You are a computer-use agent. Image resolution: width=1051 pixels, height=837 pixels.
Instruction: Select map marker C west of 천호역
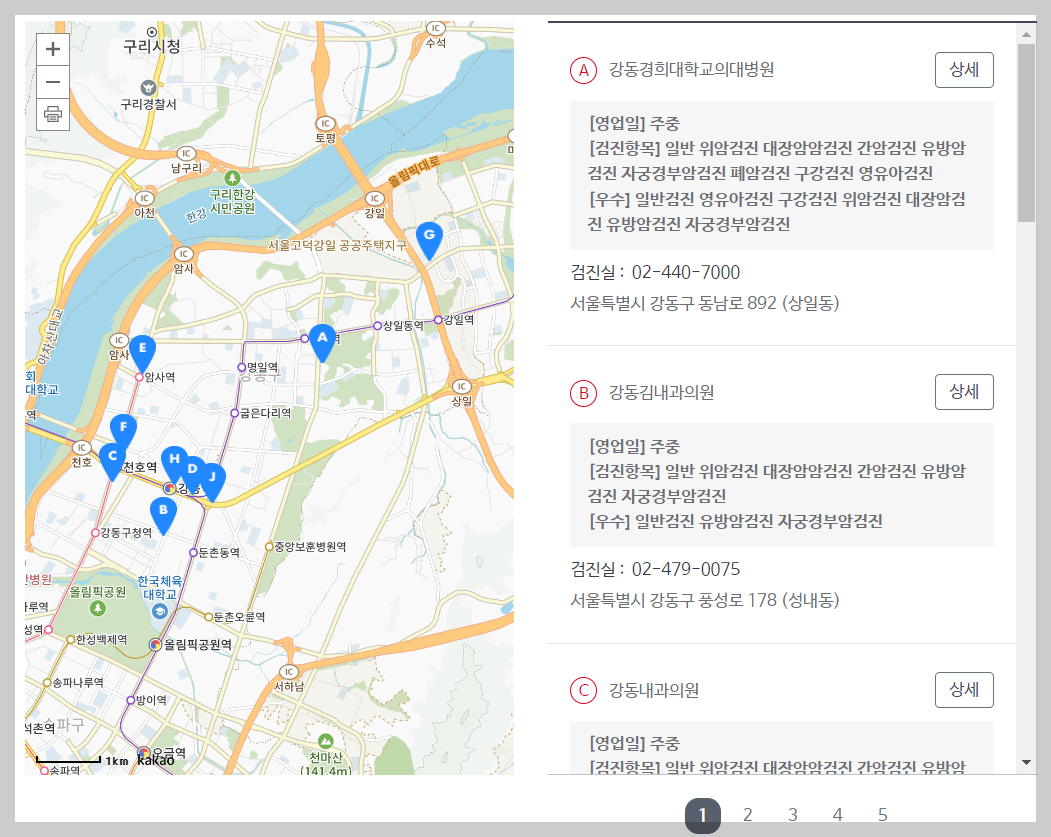tap(112, 458)
